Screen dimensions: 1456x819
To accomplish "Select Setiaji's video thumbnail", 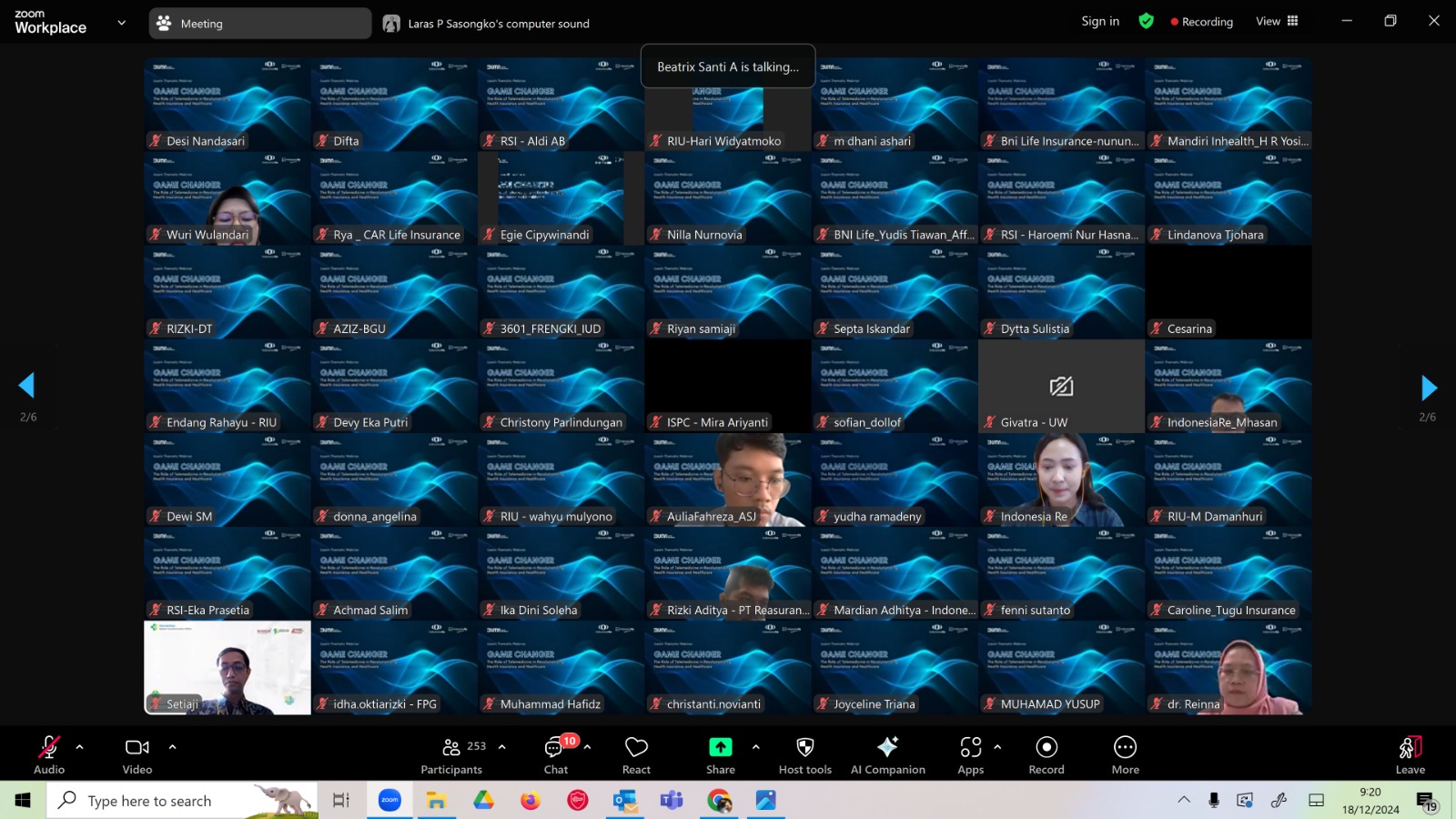I will 227,668.
